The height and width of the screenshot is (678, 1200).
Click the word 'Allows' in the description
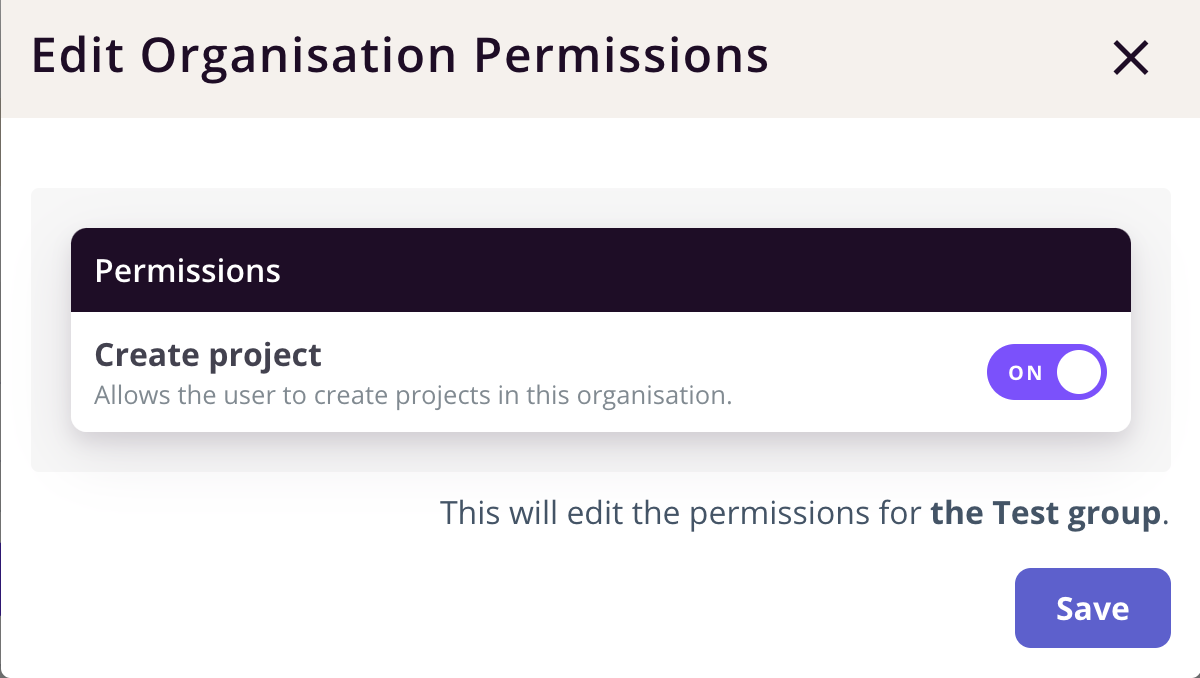click(x=132, y=395)
